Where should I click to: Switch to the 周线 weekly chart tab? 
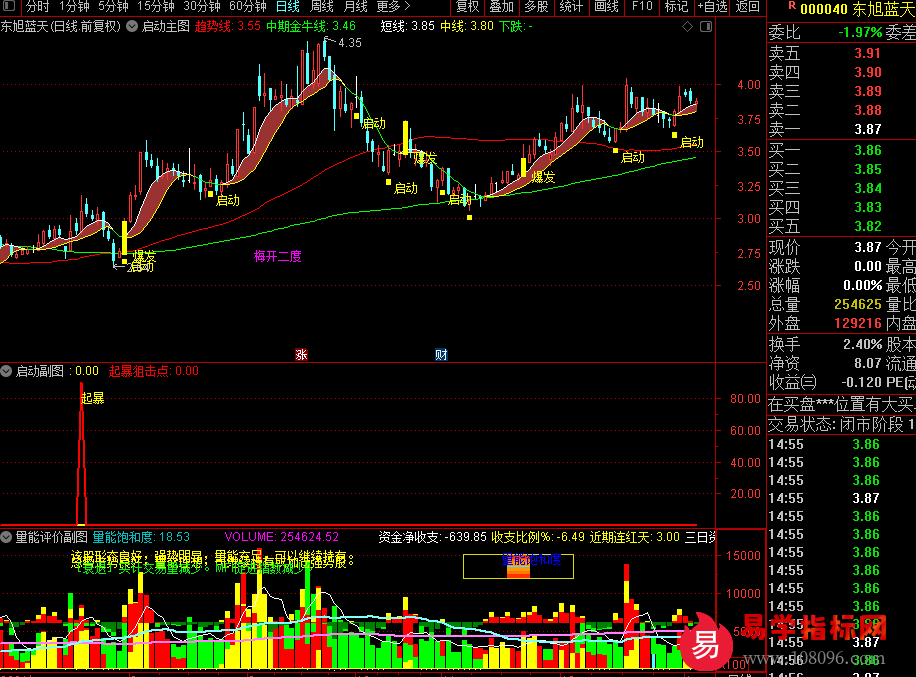(x=321, y=7)
